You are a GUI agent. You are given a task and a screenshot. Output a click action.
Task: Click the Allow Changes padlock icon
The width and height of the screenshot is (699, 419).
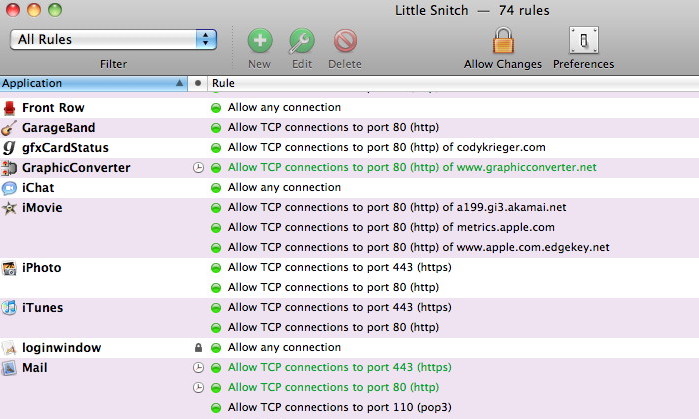[x=503, y=40]
